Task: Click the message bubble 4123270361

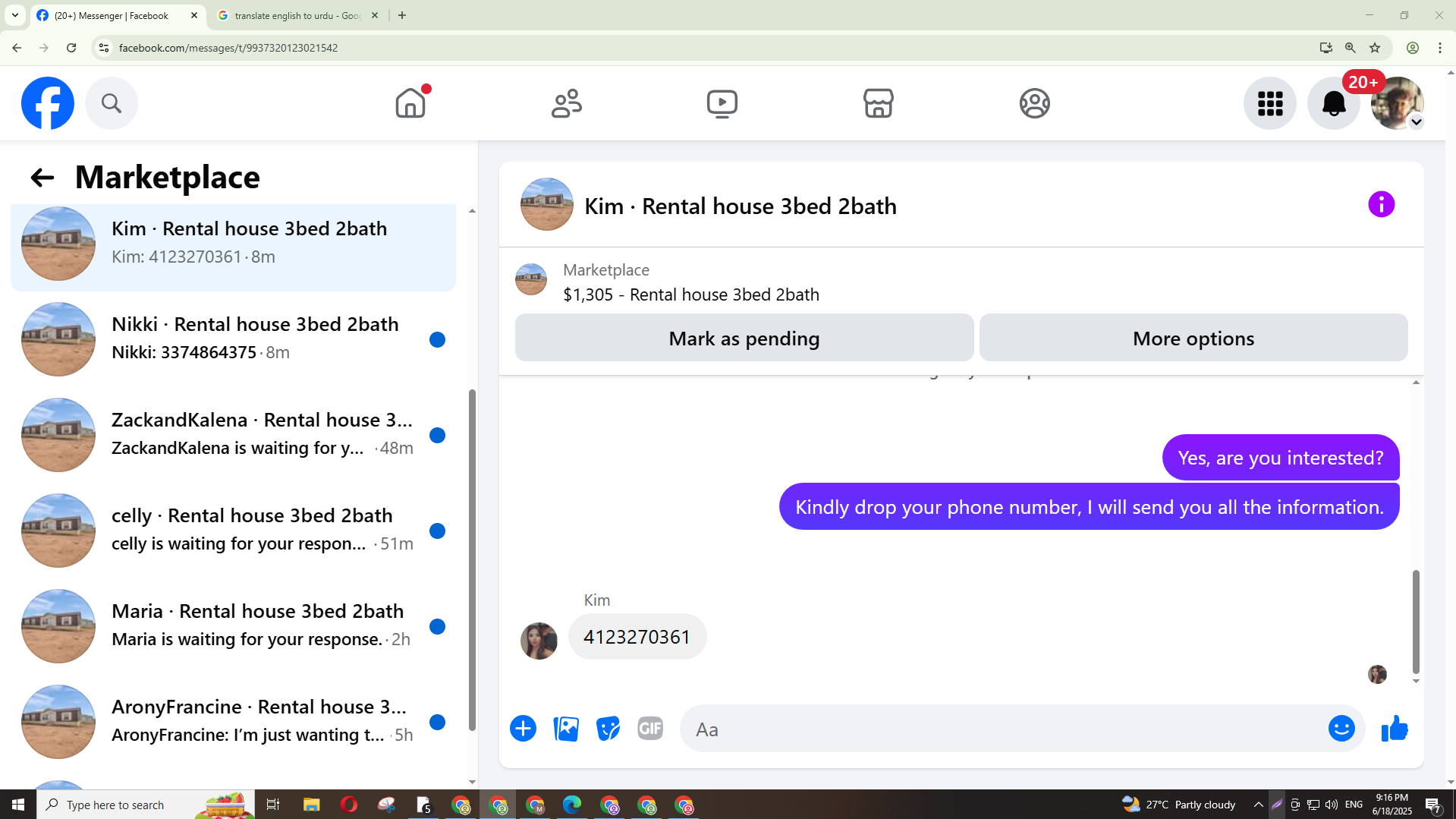Action: [x=637, y=636]
